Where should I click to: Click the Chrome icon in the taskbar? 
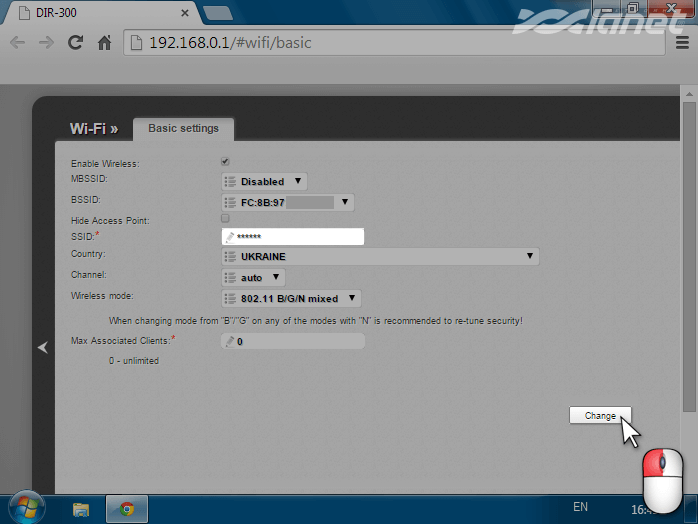click(x=127, y=509)
